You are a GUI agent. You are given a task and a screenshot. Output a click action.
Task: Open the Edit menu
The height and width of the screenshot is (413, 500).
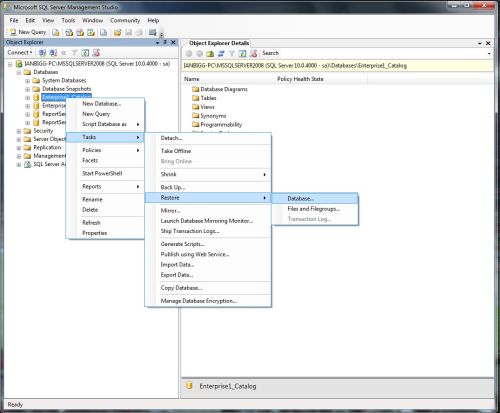point(30,20)
